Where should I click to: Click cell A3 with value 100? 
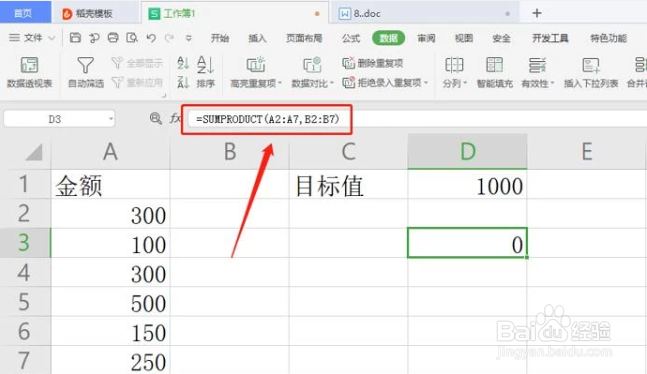tap(110, 243)
